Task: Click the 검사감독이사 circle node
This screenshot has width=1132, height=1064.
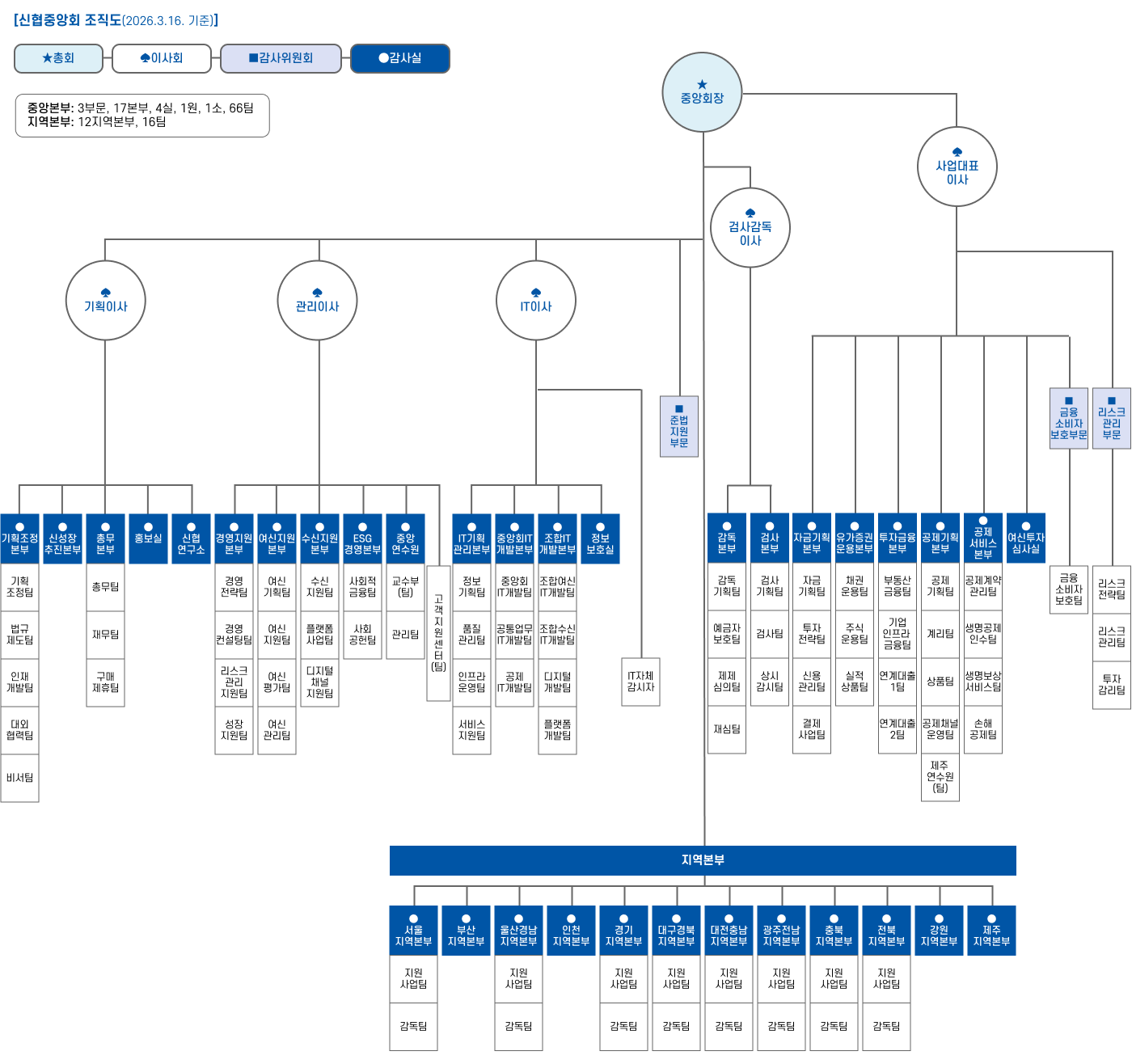Action: (750, 228)
